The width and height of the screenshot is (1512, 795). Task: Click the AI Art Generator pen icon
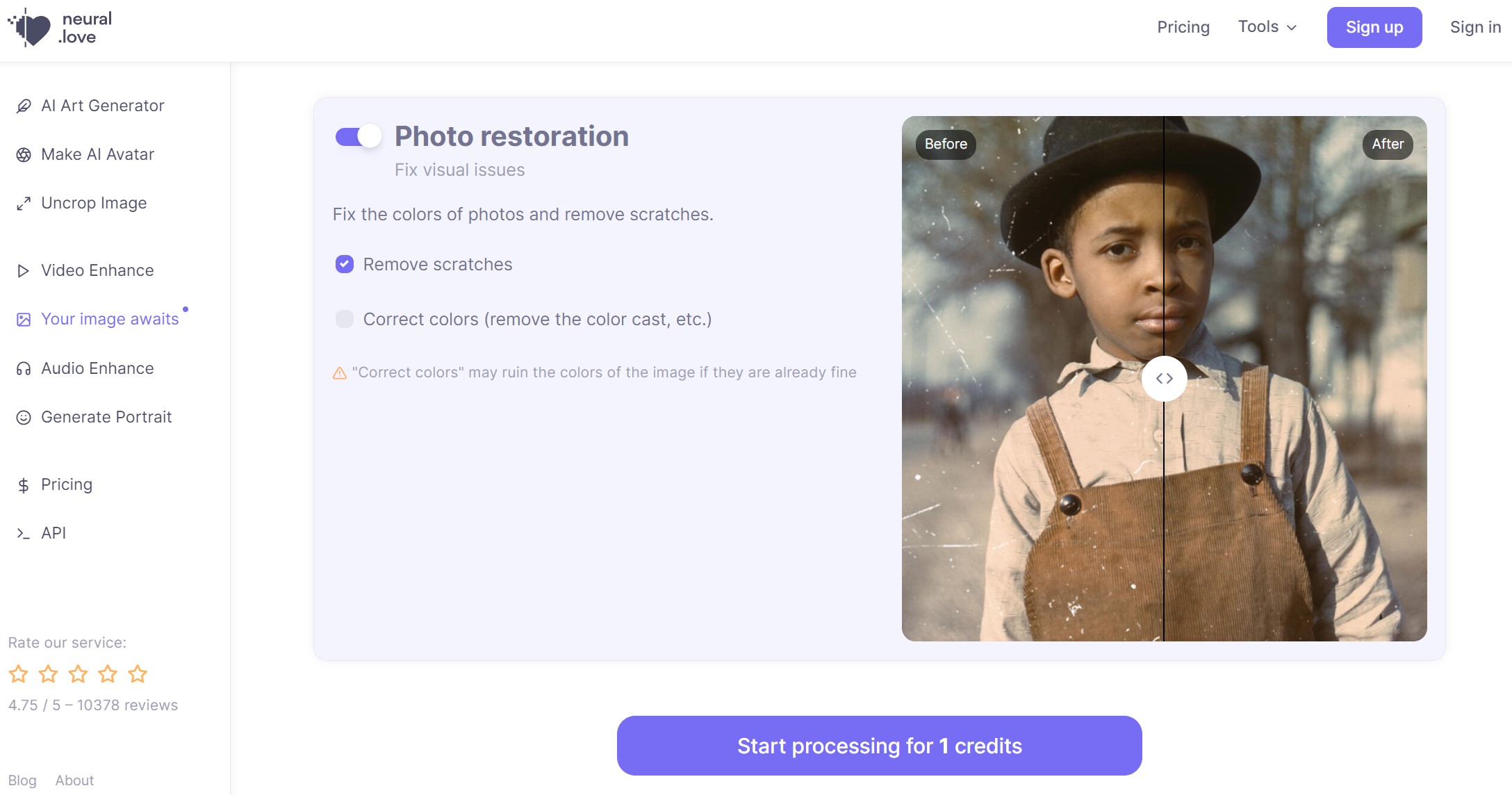tap(24, 106)
